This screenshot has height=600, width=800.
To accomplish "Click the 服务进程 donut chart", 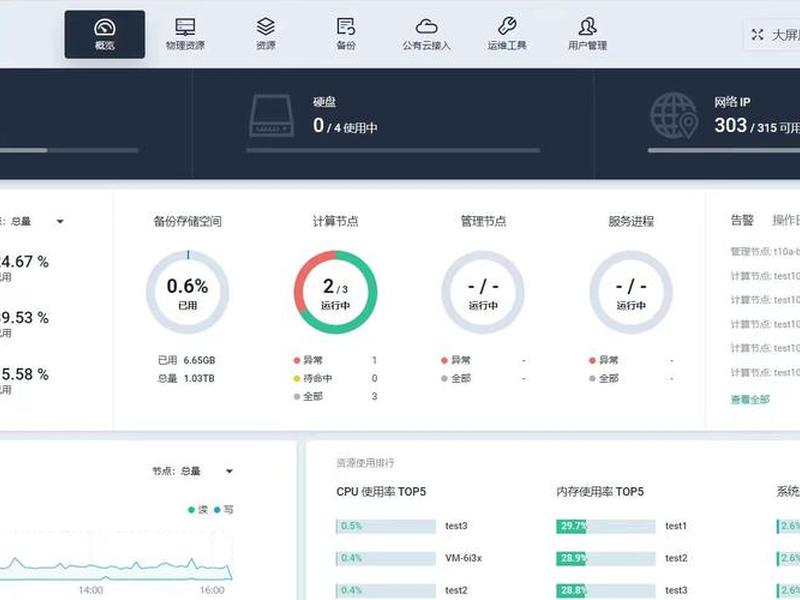I will click(x=631, y=292).
